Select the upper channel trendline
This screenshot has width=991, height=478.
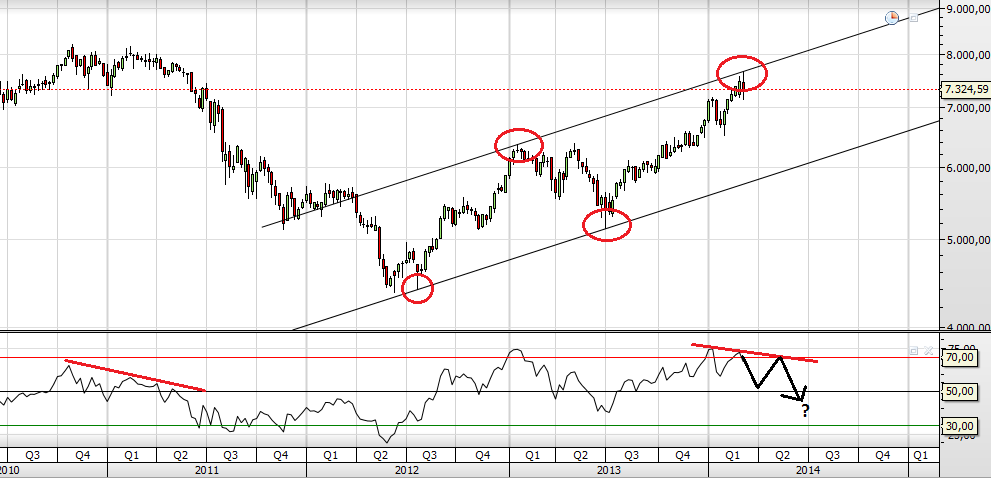click(600, 117)
